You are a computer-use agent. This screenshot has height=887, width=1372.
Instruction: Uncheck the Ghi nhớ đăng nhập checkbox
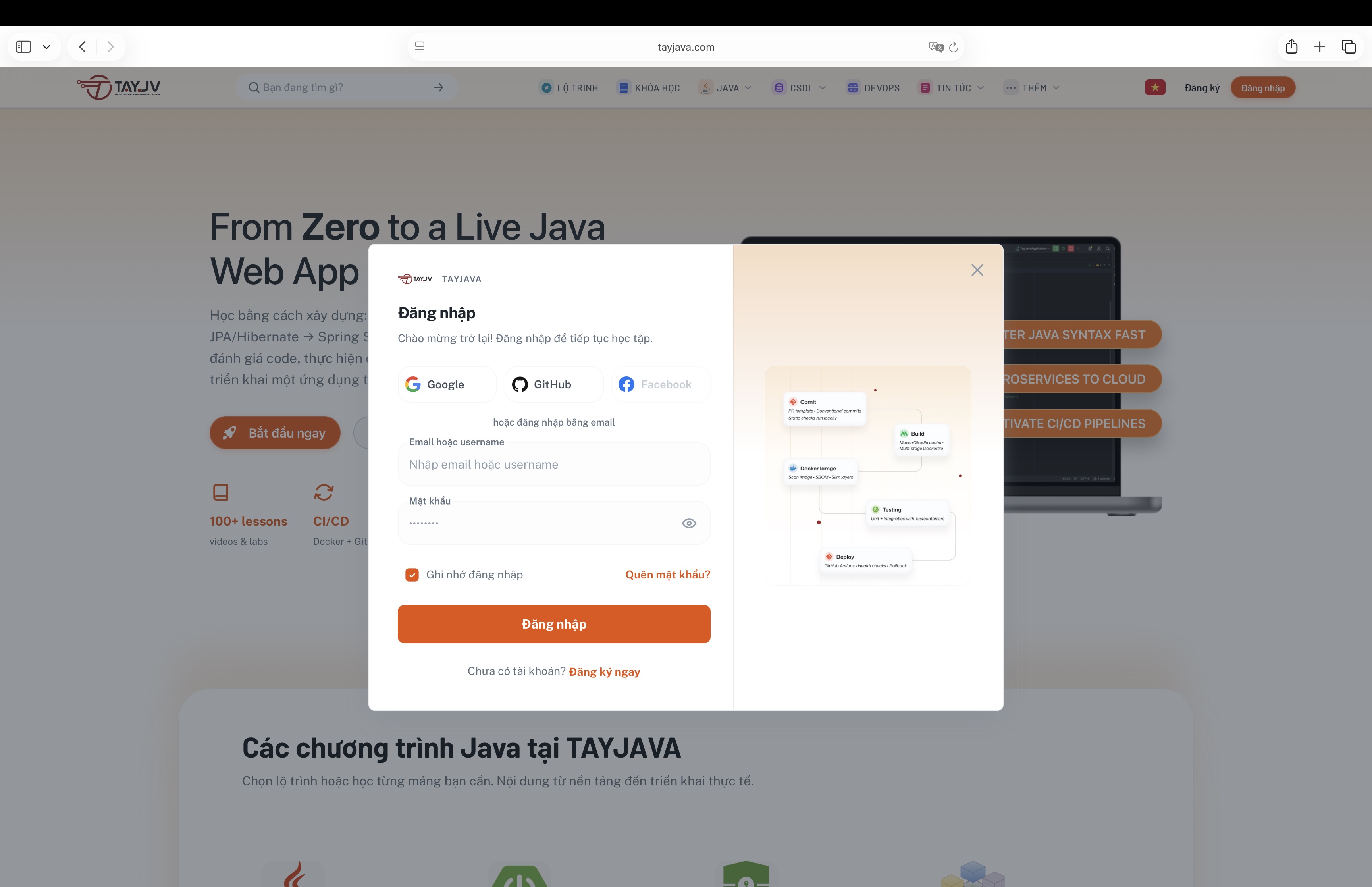[x=412, y=575]
